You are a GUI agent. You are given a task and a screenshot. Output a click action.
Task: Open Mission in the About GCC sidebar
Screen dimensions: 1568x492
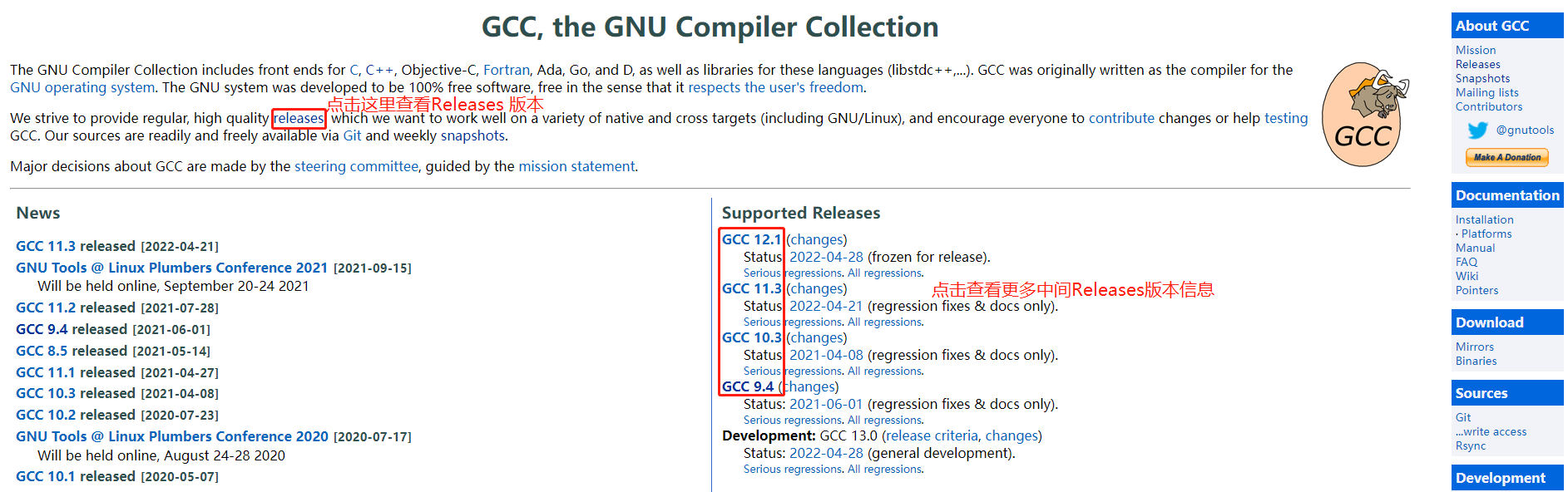[1475, 50]
